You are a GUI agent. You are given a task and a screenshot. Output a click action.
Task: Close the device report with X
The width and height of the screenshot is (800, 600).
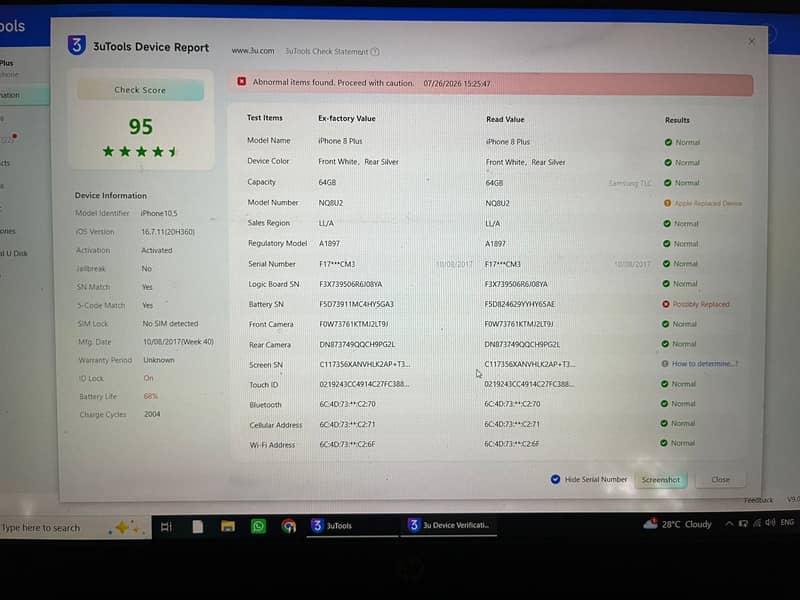click(751, 42)
